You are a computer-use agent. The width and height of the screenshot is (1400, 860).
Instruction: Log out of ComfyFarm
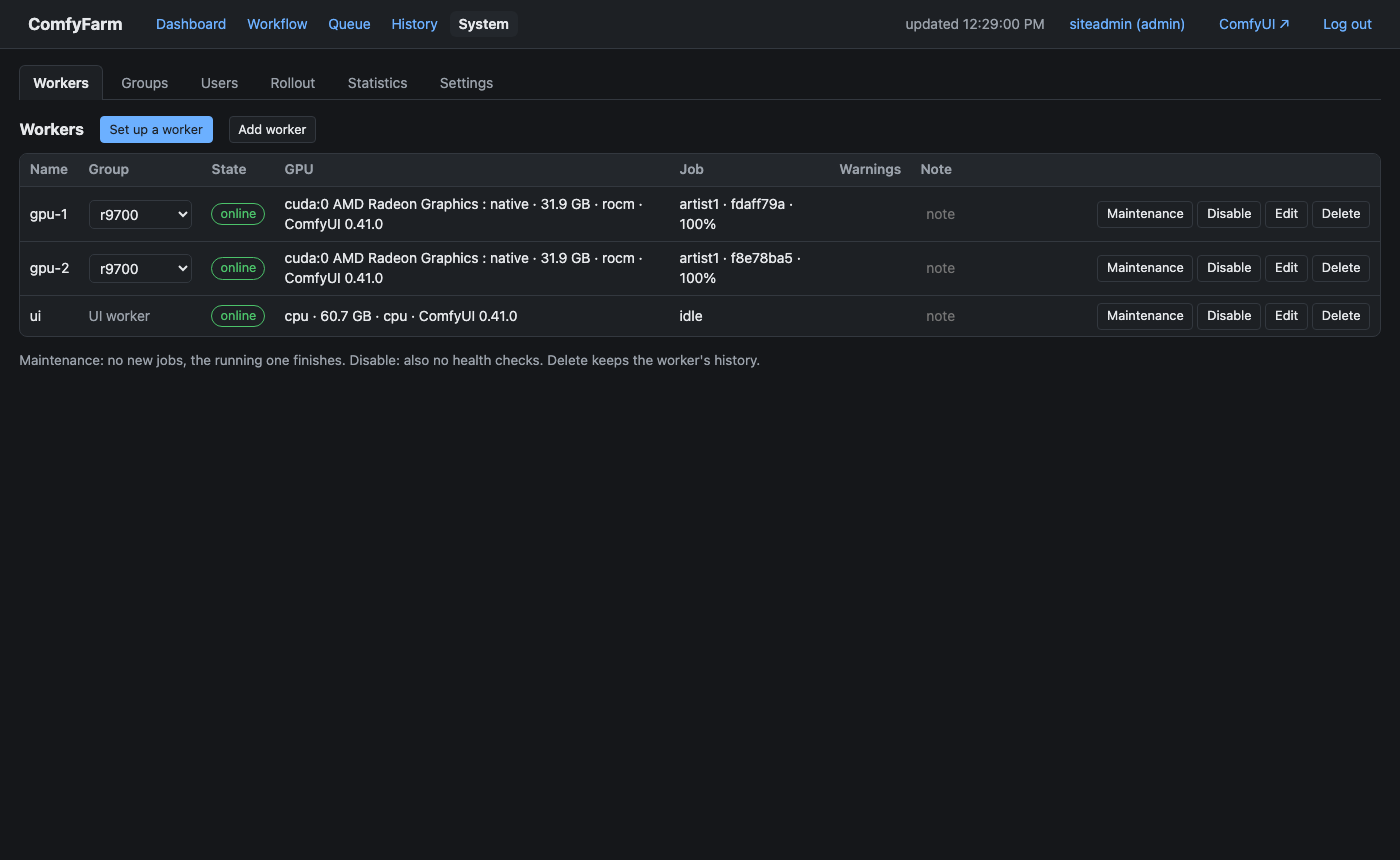click(1347, 24)
